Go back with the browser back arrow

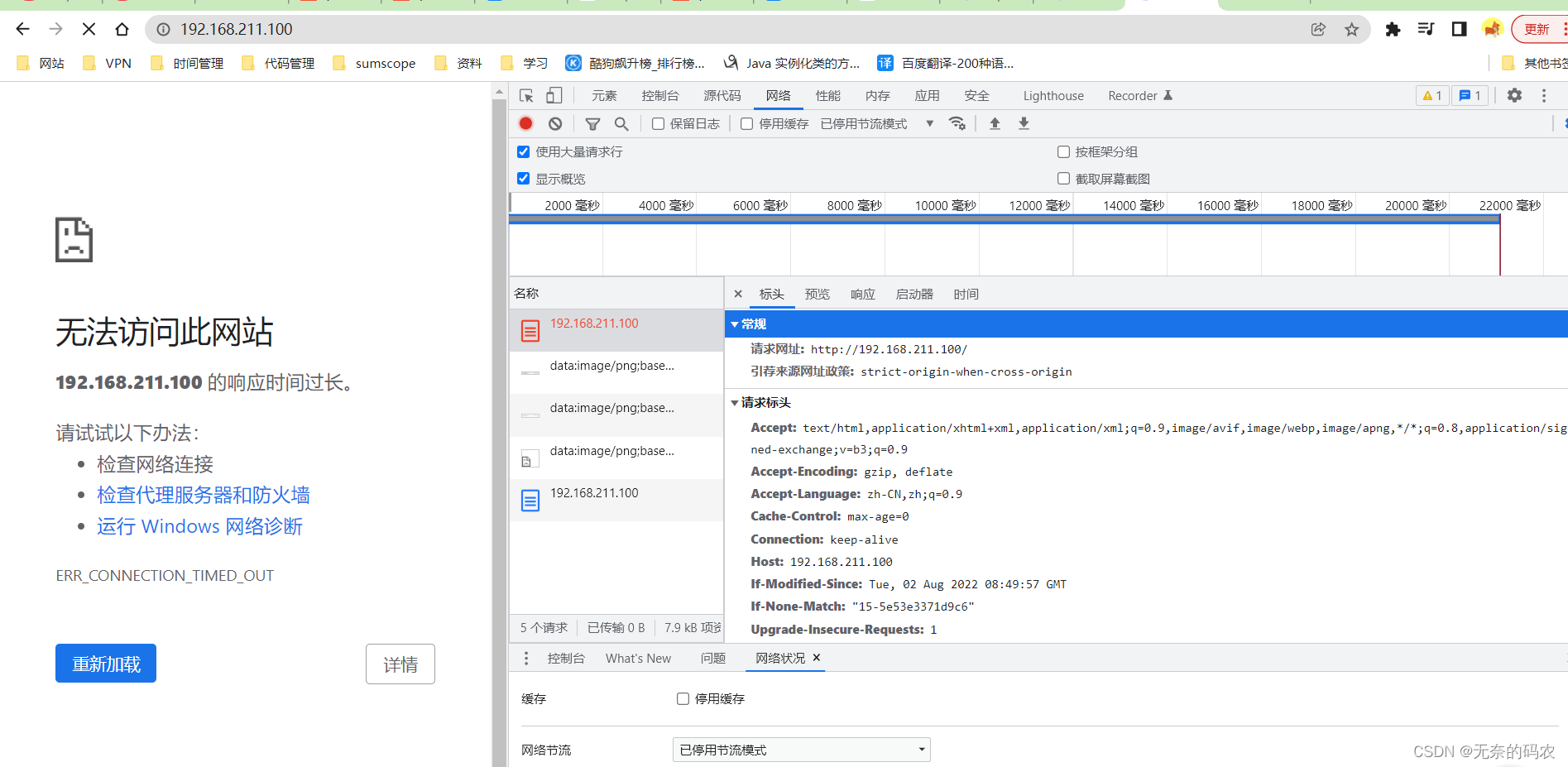22,29
